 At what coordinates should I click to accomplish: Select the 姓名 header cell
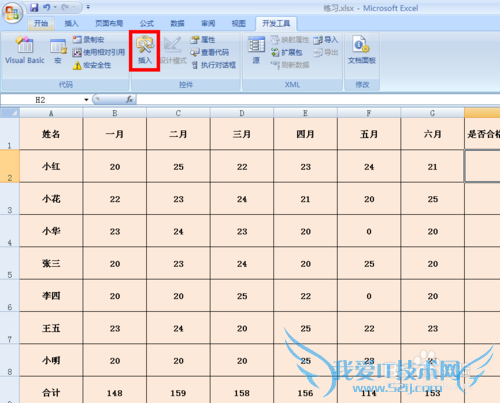51,134
